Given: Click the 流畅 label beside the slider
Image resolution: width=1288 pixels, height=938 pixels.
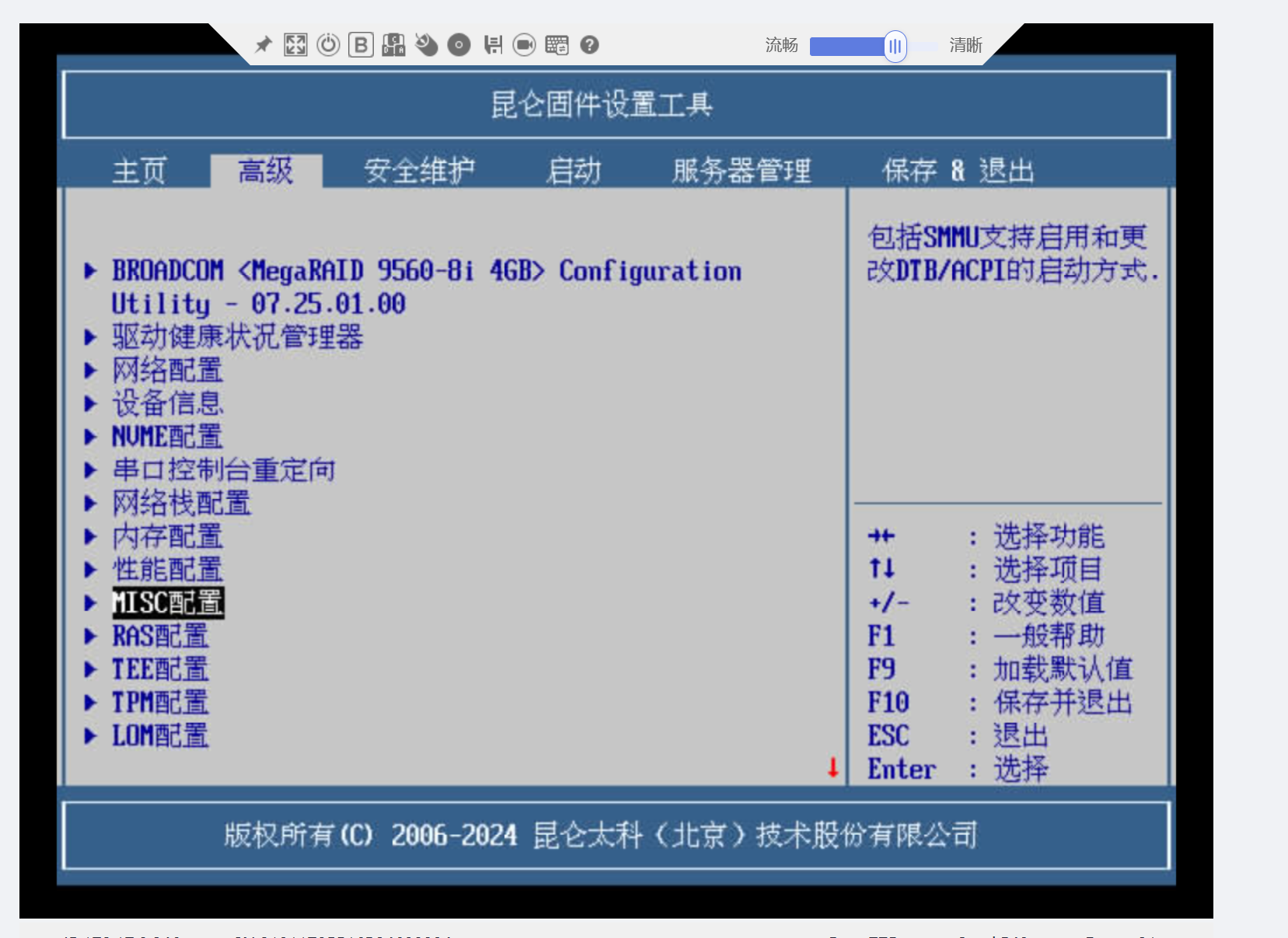Looking at the screenshot, I should 782,45.
